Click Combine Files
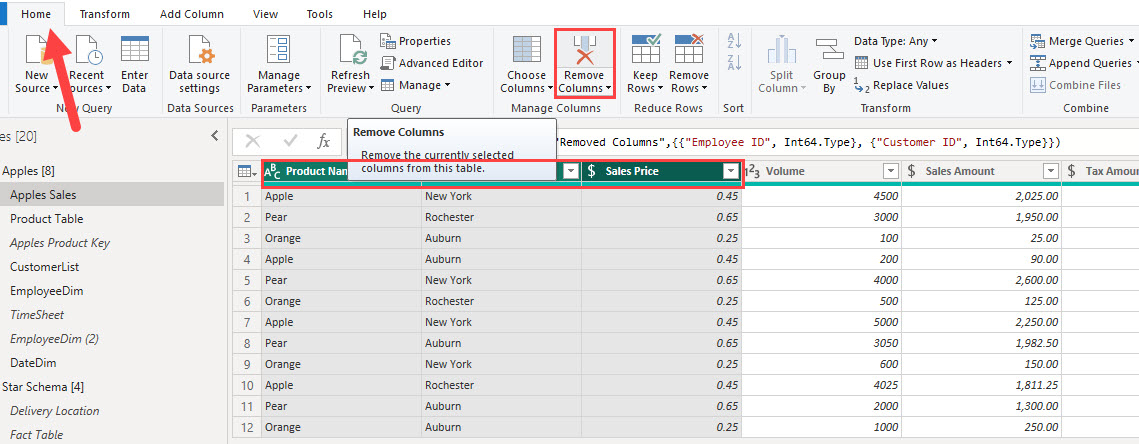Image resolution: width=1139 pixels, height=444 pixels. (x=1075, y=85)
